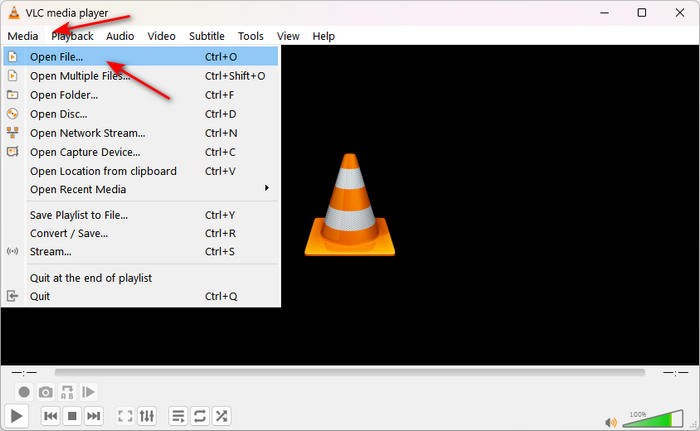Screen dimensions: 700x431
Task: Choose Save Playlist to File...
Action: [141, 215]
